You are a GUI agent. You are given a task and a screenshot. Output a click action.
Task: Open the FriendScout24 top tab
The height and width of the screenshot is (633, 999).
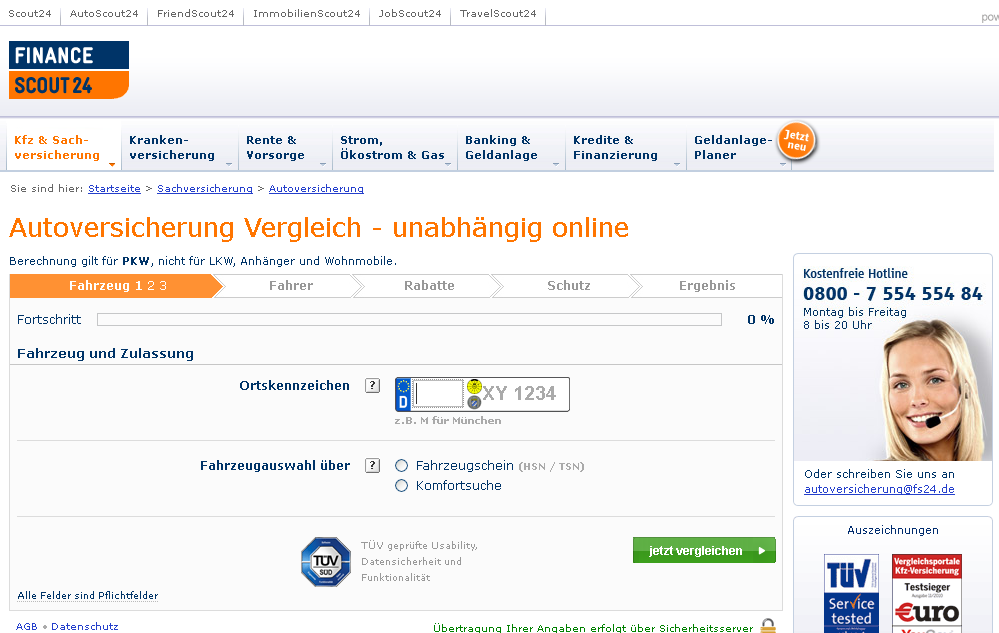click(x=196, y=13)
